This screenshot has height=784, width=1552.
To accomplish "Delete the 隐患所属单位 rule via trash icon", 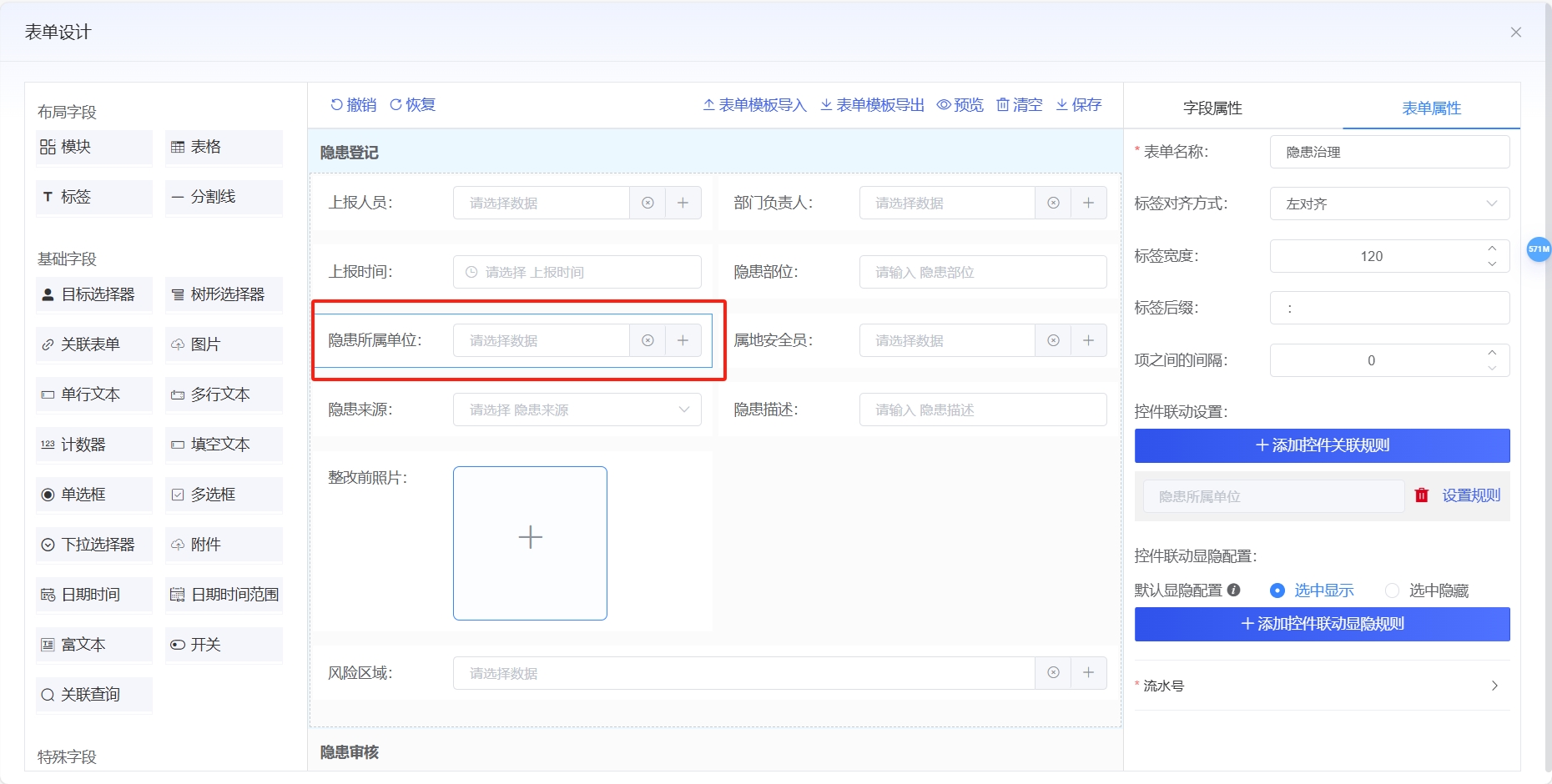I will [1422, 495].
